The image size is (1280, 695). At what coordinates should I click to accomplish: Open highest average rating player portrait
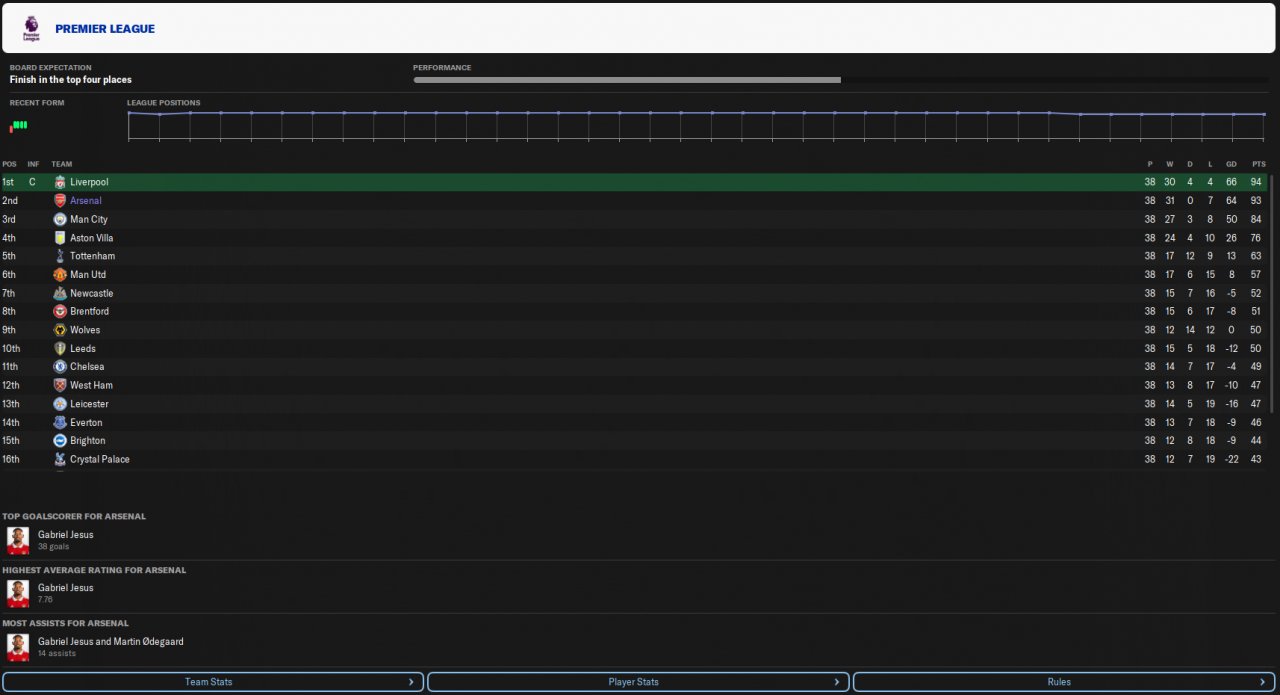[x=18, y=594]
